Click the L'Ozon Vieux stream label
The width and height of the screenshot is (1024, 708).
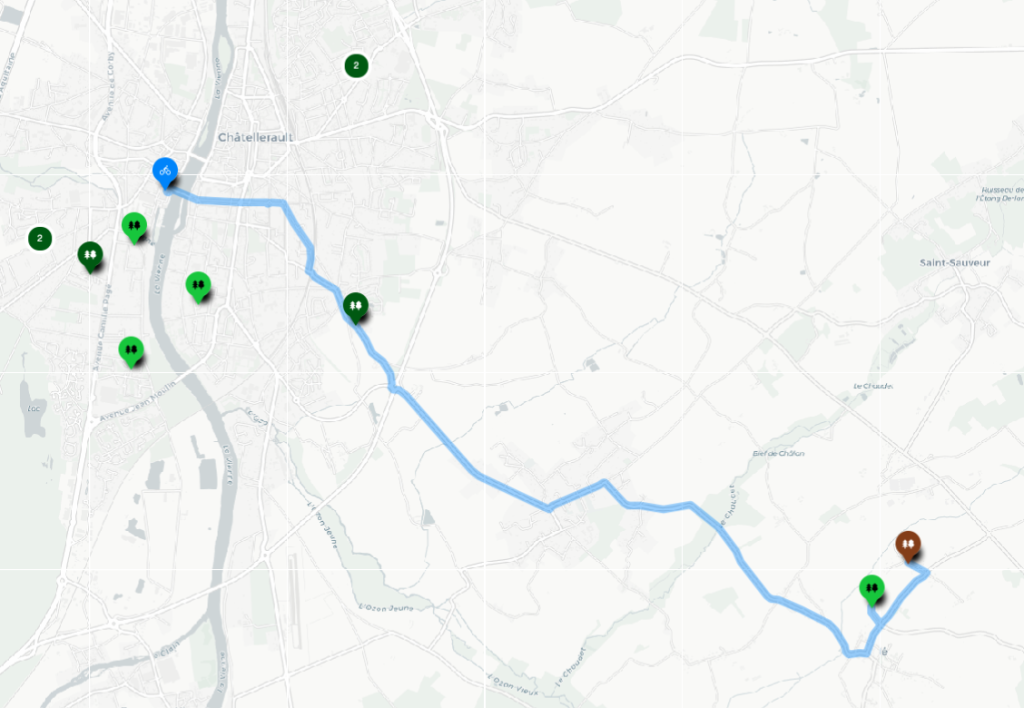click(513, 684)
